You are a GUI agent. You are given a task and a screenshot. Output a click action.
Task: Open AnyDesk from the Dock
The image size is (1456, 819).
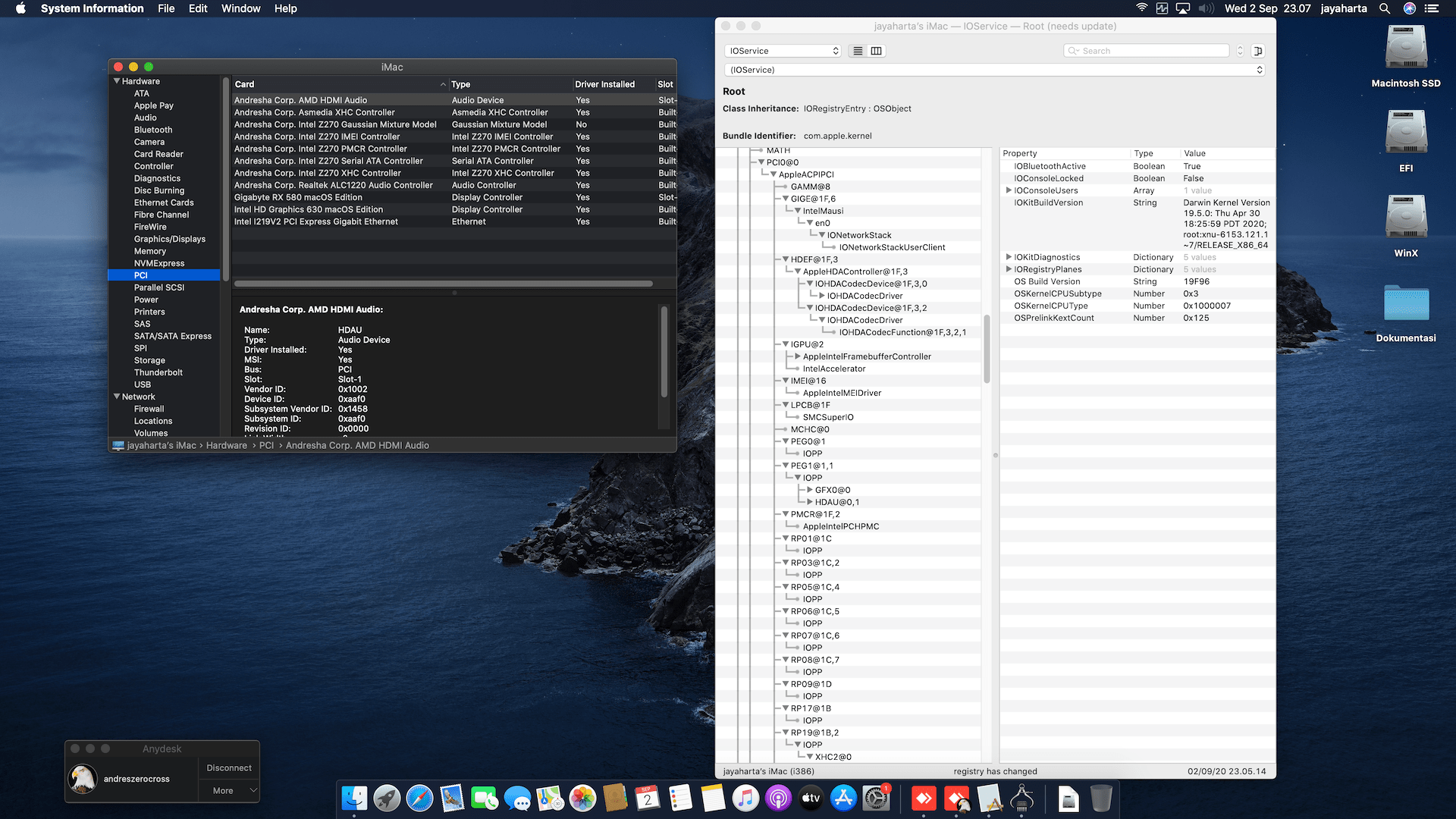[923, 799]
